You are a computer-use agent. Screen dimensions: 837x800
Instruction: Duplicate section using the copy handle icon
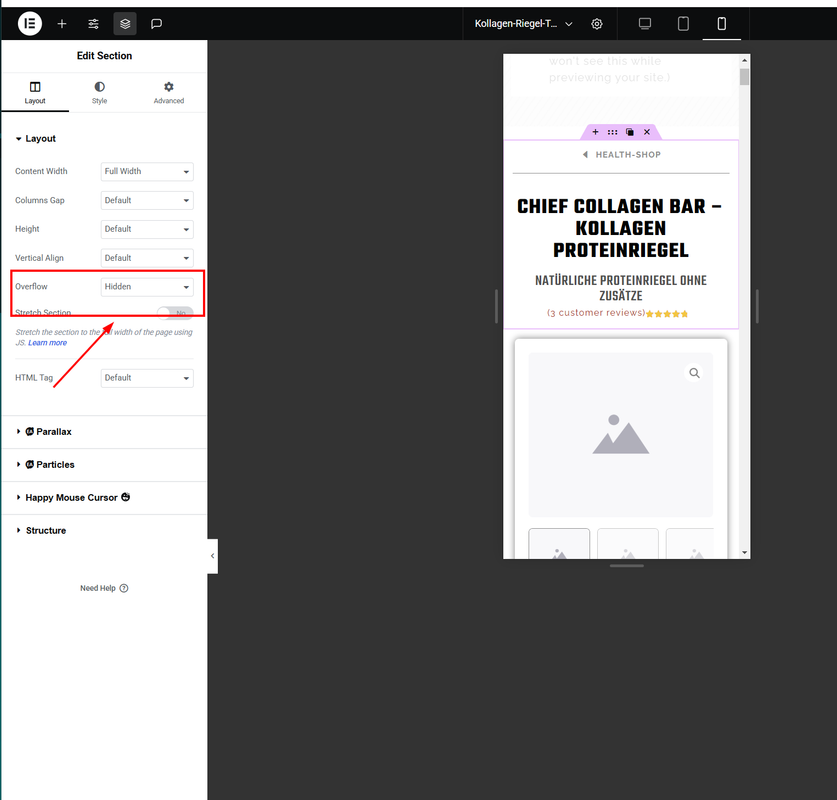(x=630, y=132)
